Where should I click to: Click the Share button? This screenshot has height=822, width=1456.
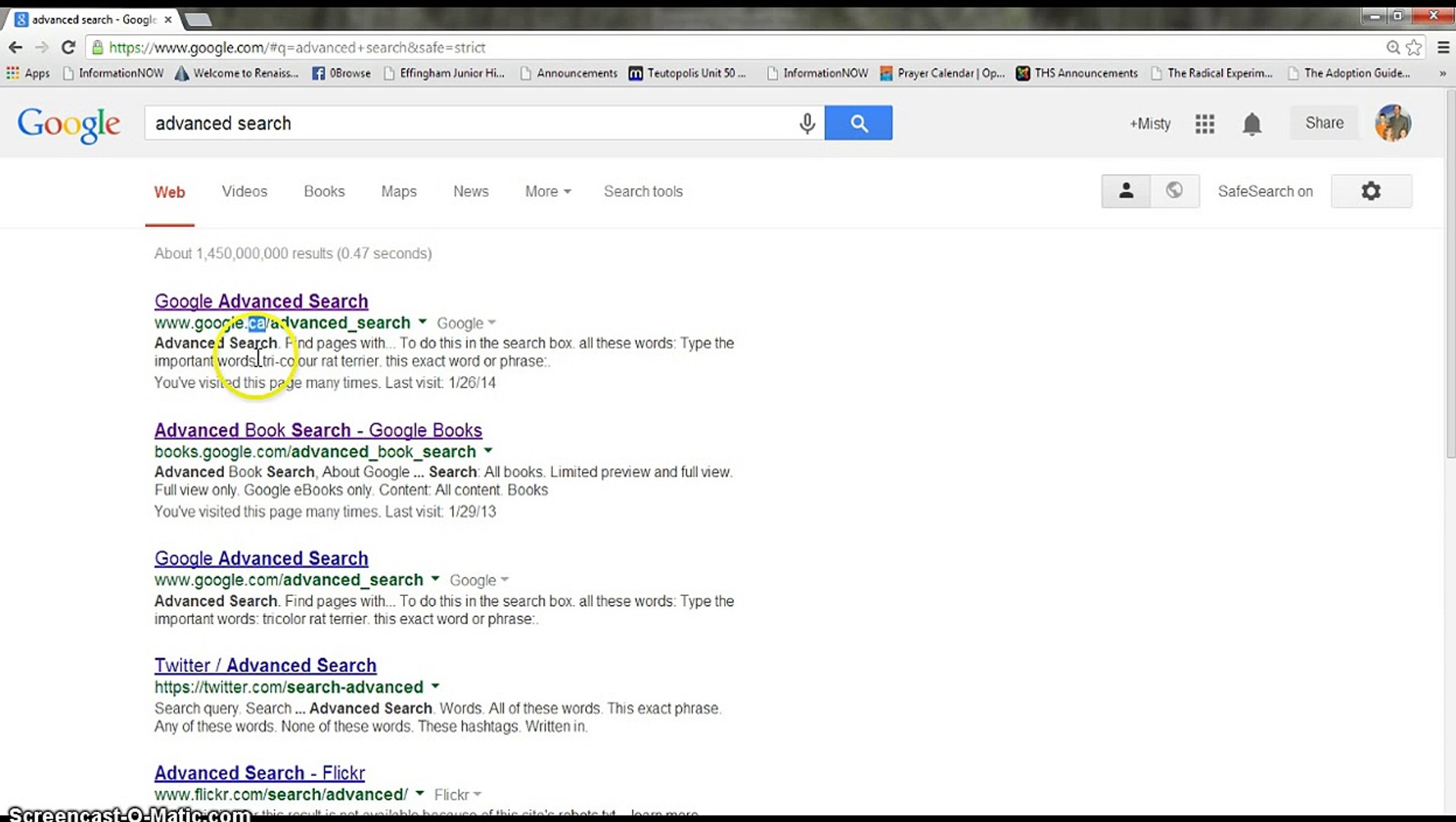click(1324, 123)
